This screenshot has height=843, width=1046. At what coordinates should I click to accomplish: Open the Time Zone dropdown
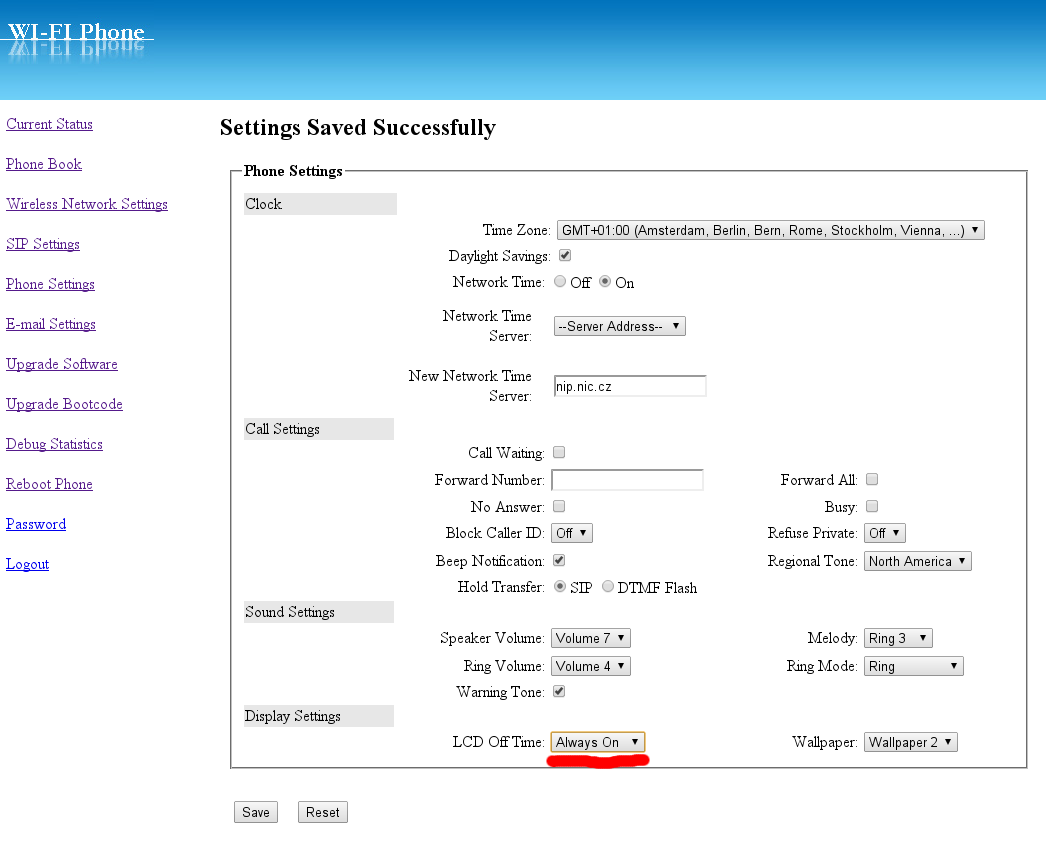tap(770, 230)
